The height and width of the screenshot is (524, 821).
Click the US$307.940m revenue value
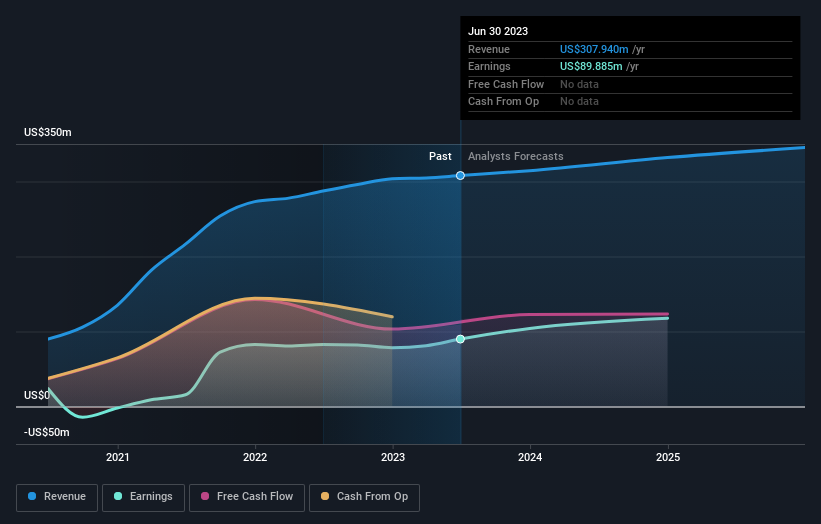594,49
